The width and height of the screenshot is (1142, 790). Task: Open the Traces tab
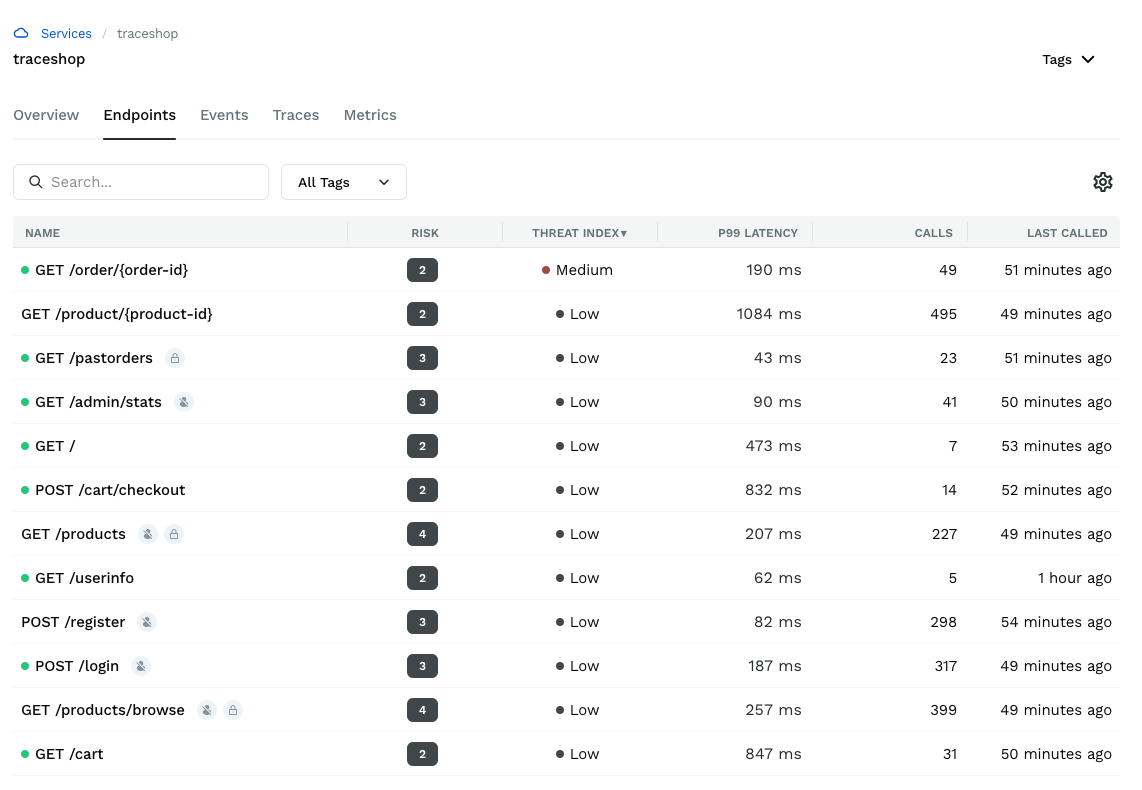click(296, 115)
